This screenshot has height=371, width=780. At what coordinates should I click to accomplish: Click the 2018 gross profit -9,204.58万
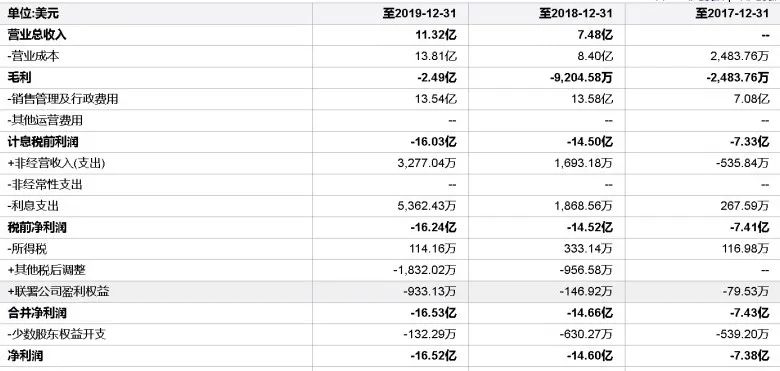pos(582,78)
